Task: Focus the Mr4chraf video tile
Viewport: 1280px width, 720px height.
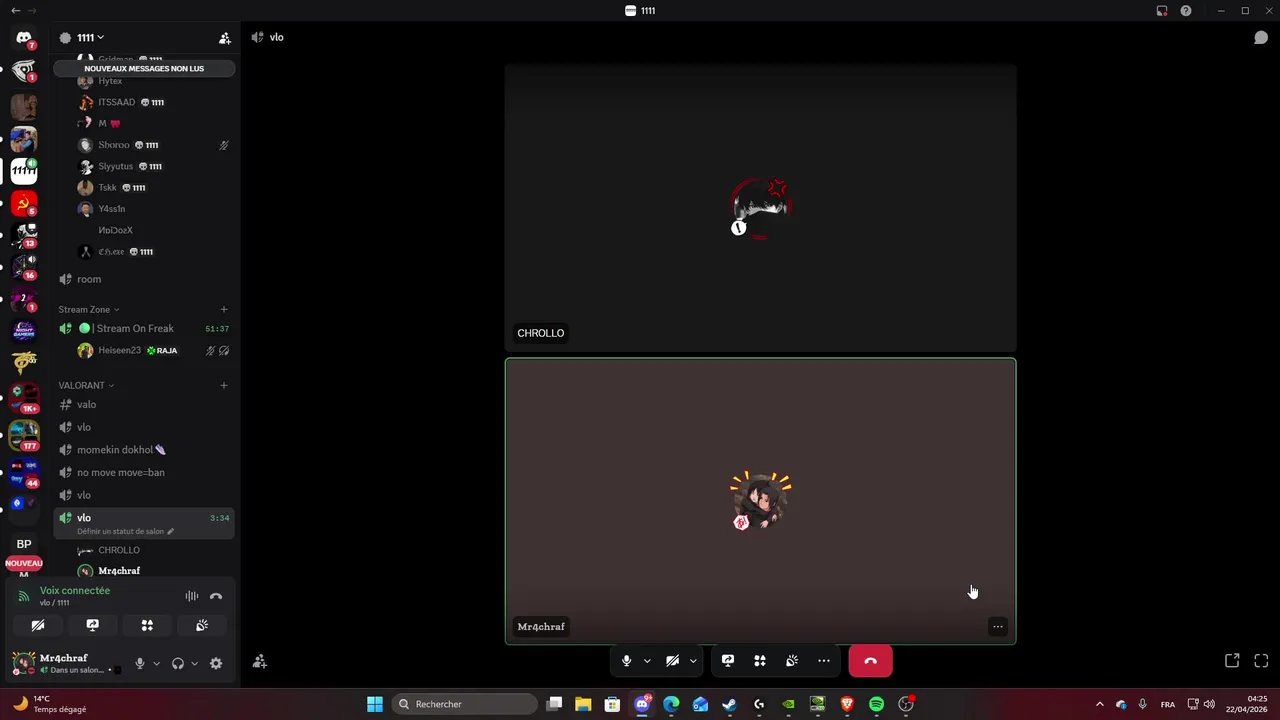Action: click(x=760, y=501)
